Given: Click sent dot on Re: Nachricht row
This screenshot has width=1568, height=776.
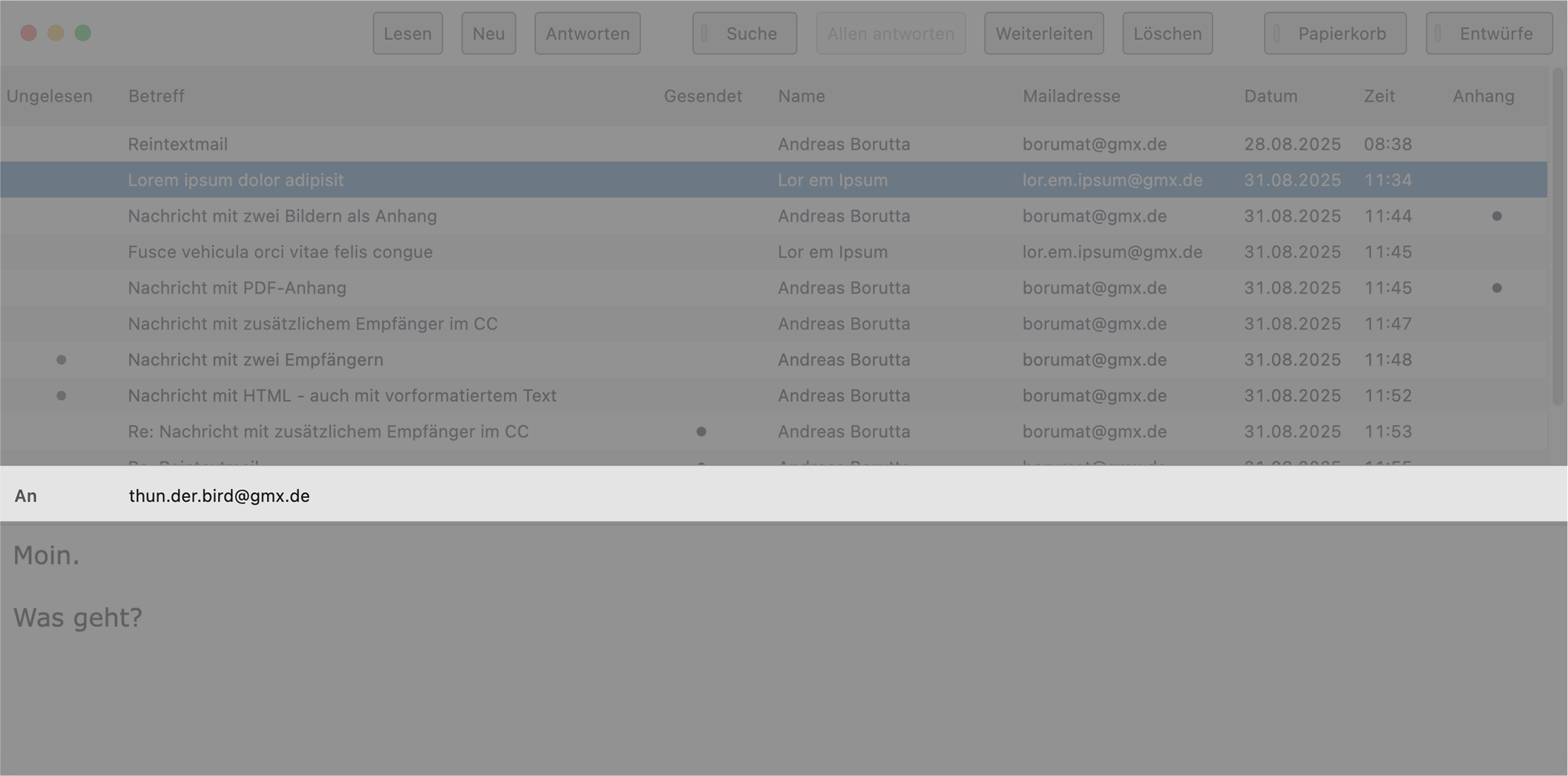Looking at the screenshot, I should [701, 432].
